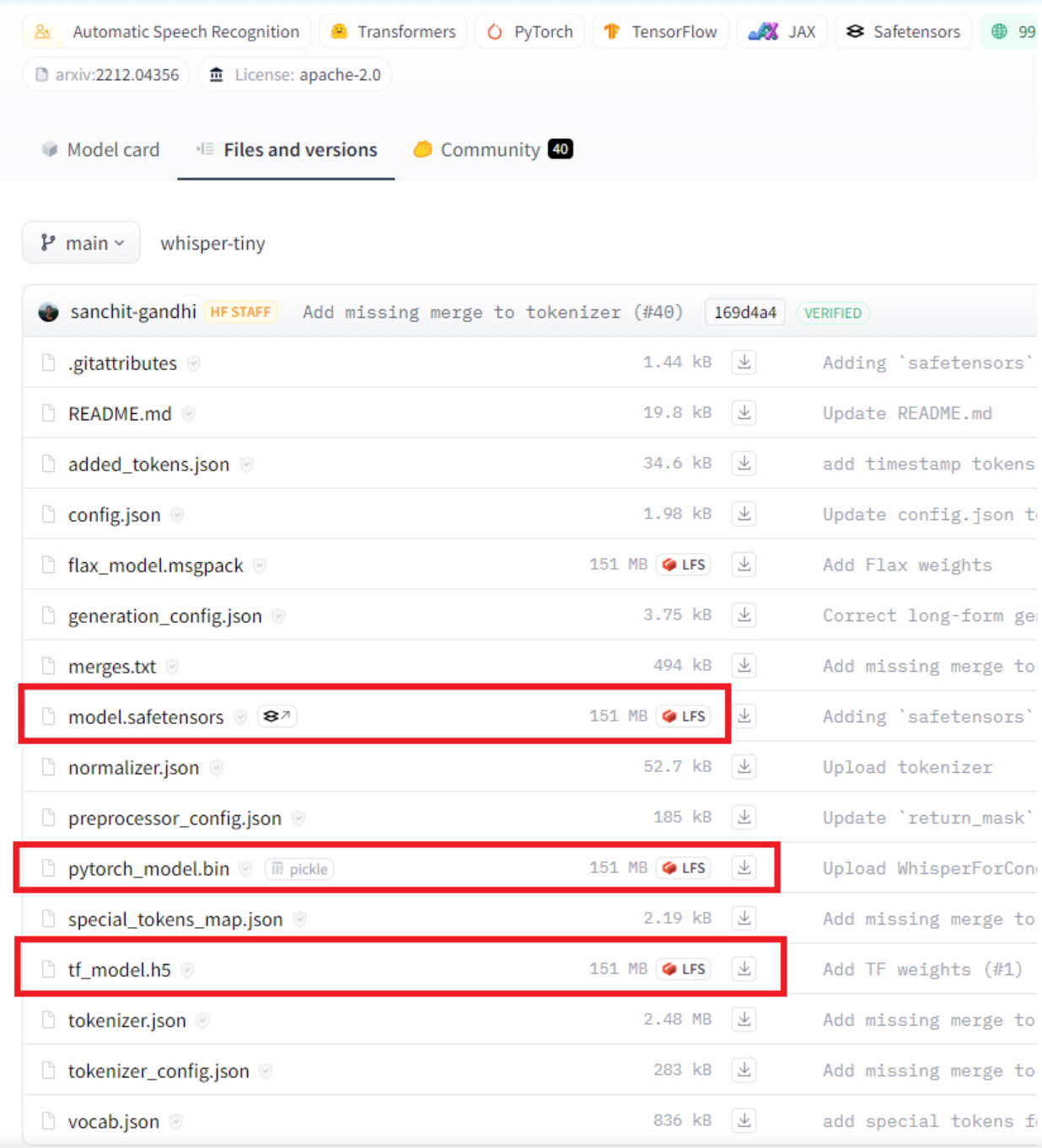Viewport: 1042px width, 1148px height.
Task: Open the arxiv:2212.04356 paper tag
Action: point(106,75)
